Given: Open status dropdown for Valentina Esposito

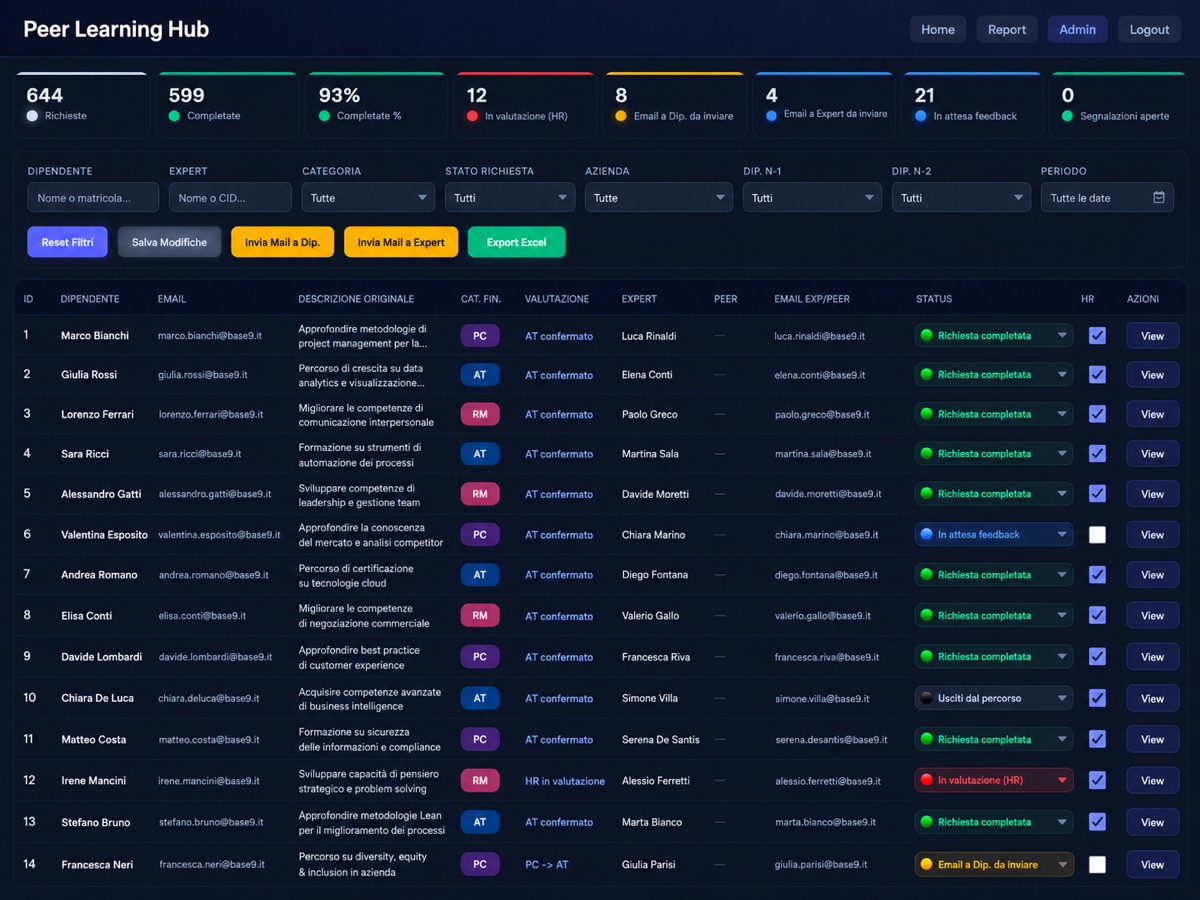Looking at the screenshot, I should (994, 535).
